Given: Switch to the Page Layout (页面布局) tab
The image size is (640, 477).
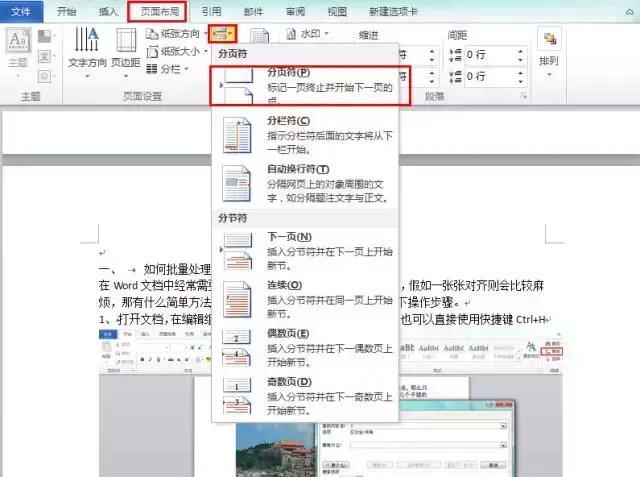Looking at the screenshot, I should (159, 11).
